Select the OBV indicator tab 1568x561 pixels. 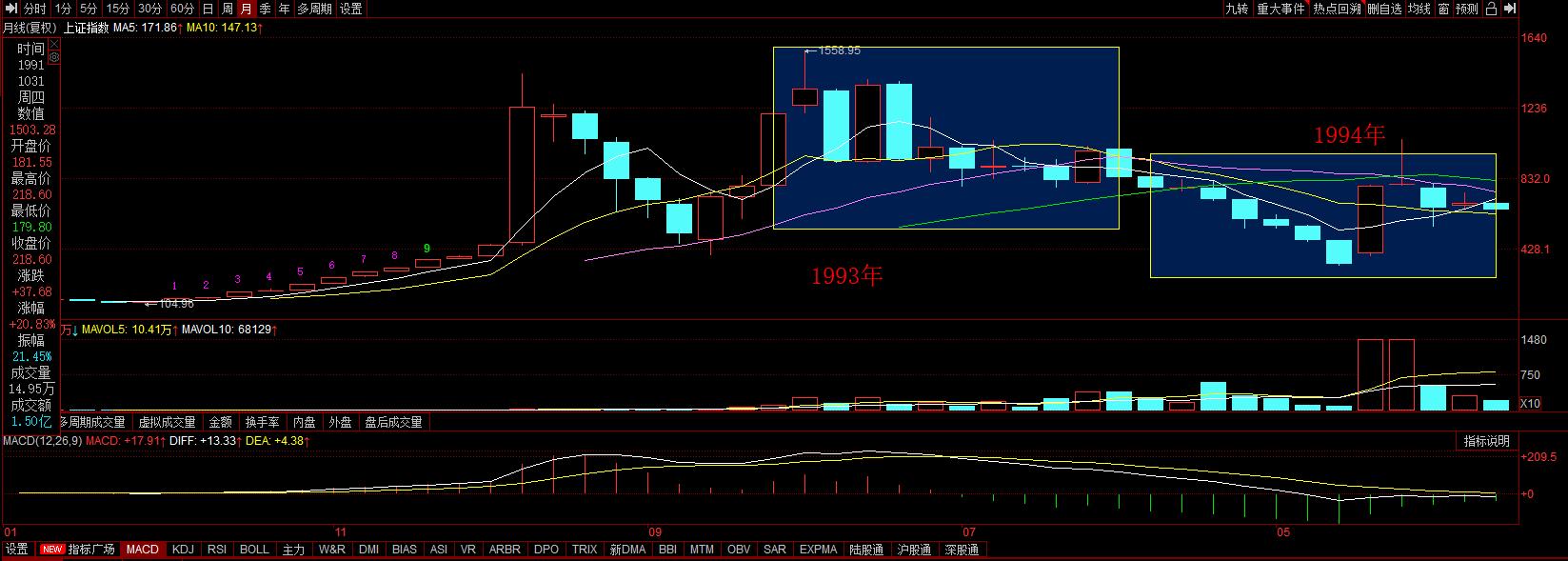point(739,550)
